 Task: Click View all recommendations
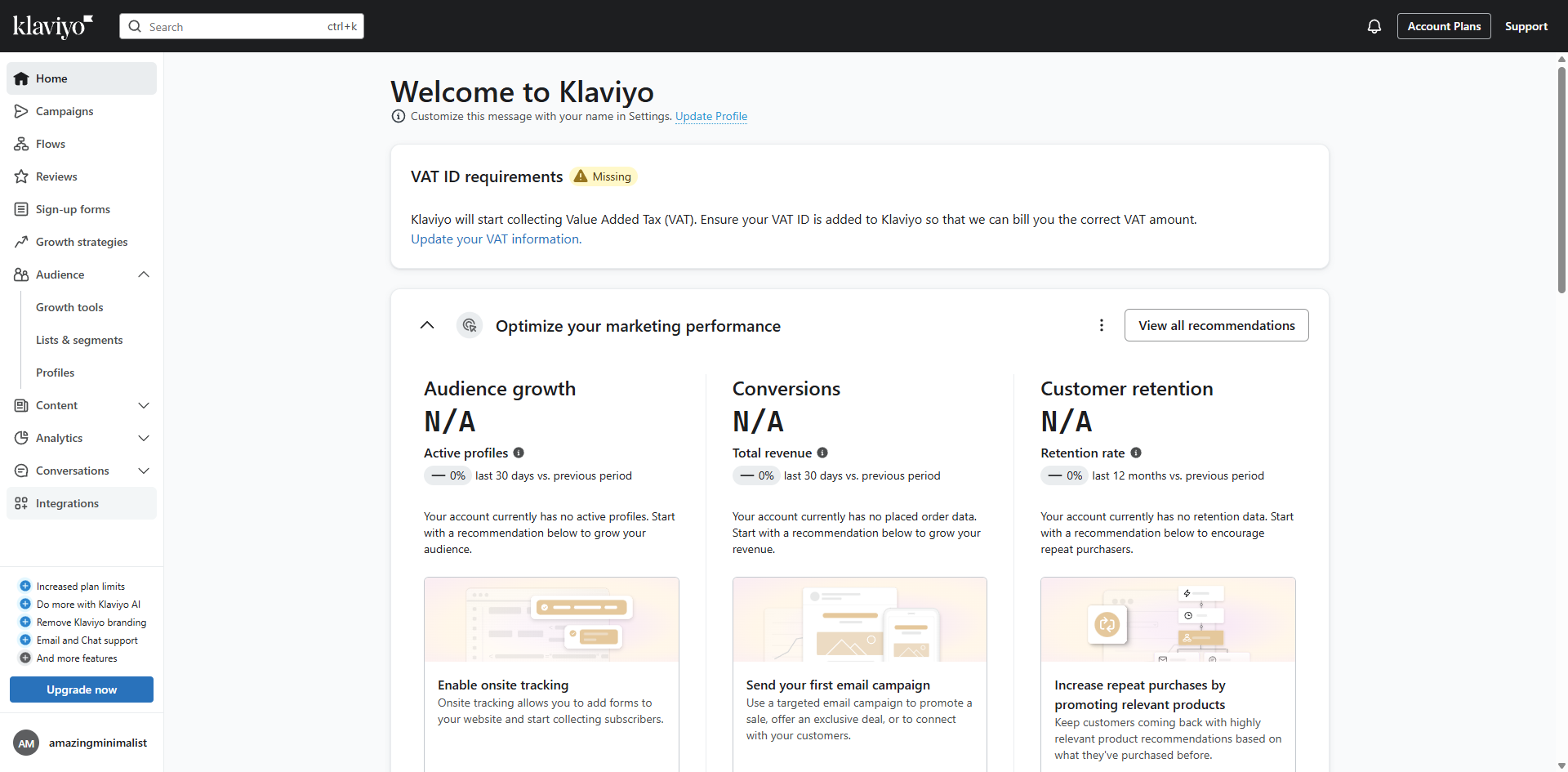pyautogui.click(x=1216, y=324)
